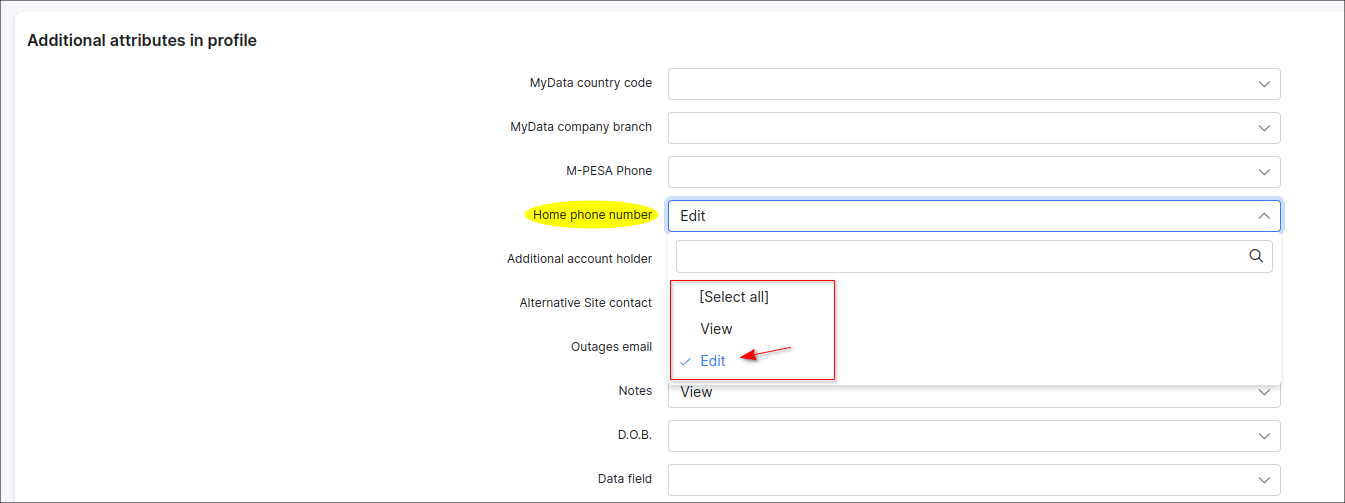1345x503 pixels.
Task: Open the Notes dropdown showing View
Action: pos(974,392)
